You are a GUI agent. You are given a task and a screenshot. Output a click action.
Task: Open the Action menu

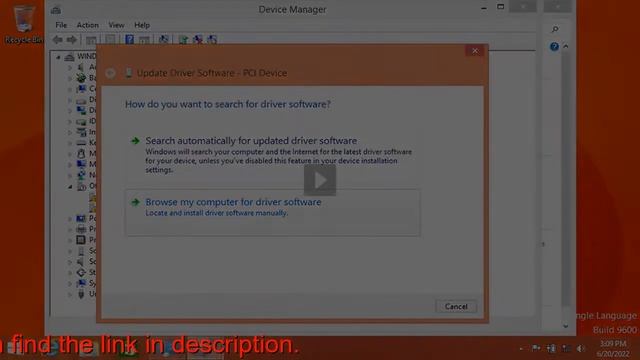click(x=88, y=25)
